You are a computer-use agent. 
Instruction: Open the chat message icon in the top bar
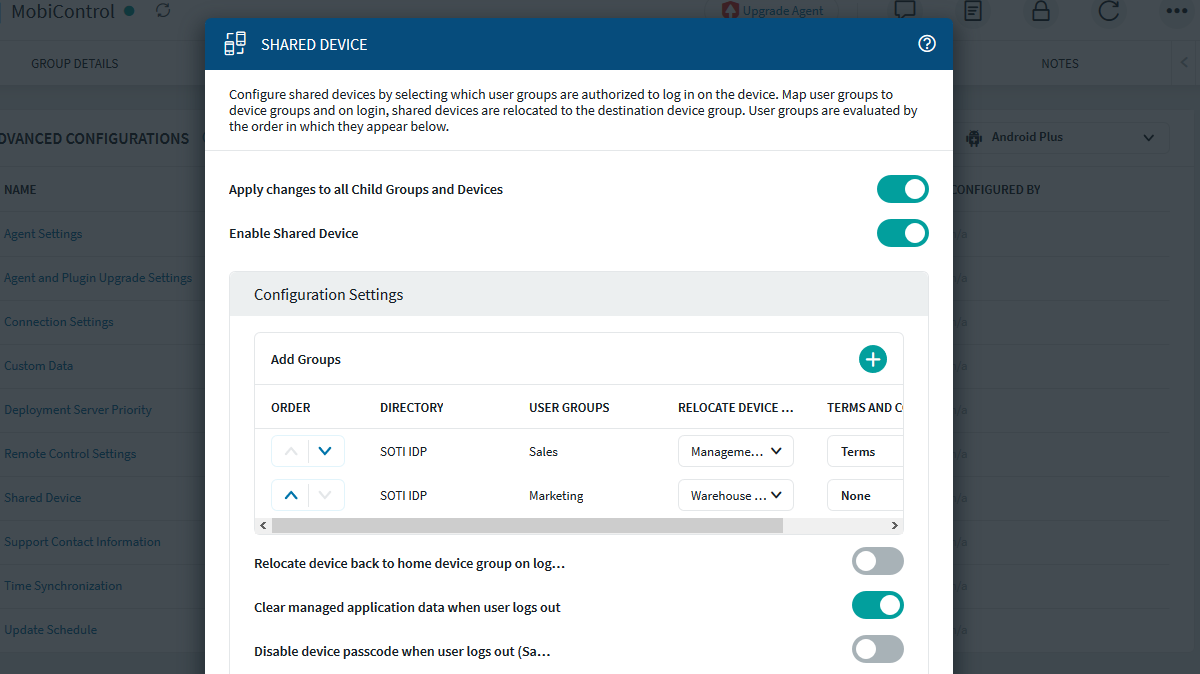pos(905,11)
